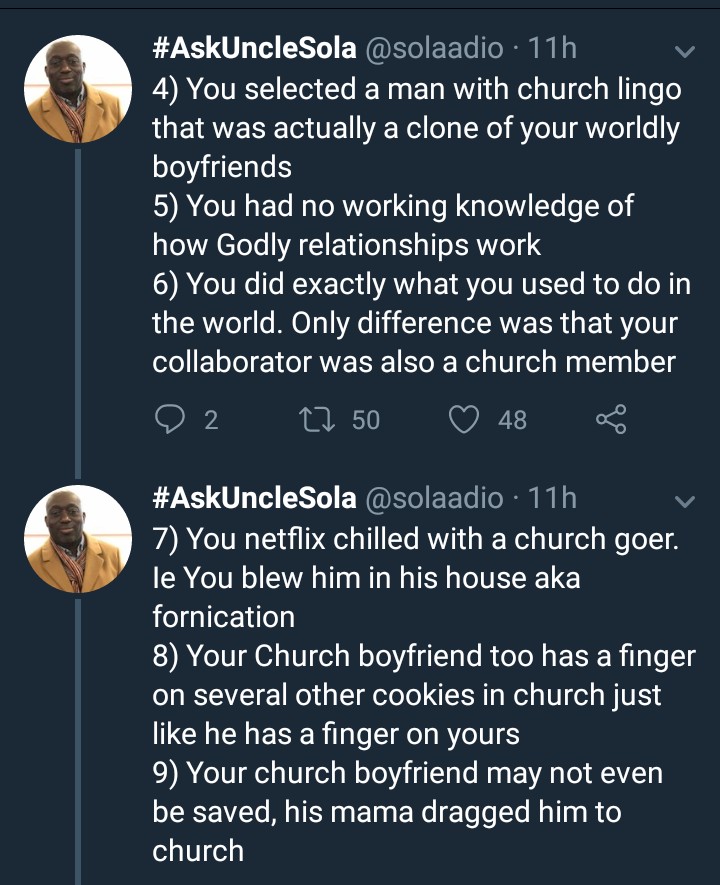The width and height of the screenshot is (720, 885).
Task: Click the retweet count of 50
Action: click(366, 421)
